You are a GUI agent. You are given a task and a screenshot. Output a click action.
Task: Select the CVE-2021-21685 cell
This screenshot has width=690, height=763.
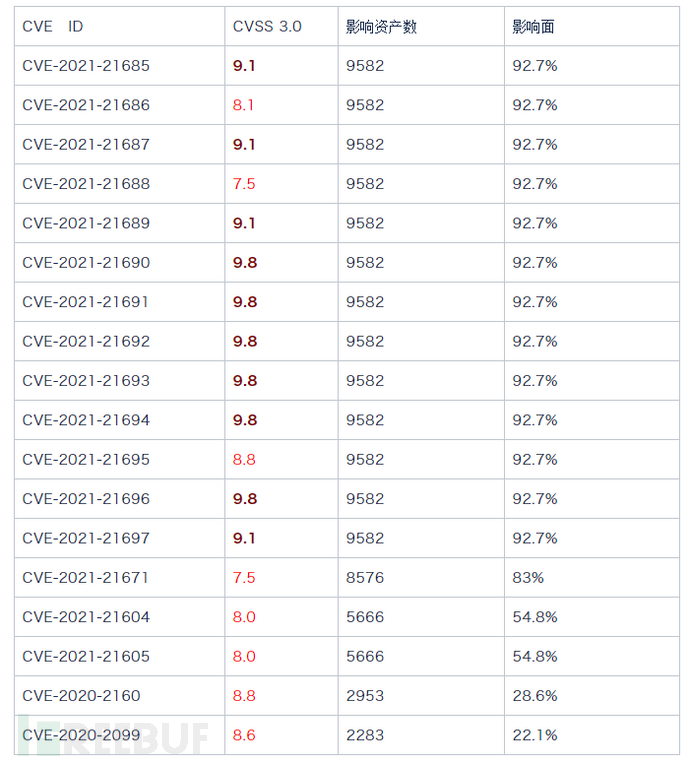point(86,66)
